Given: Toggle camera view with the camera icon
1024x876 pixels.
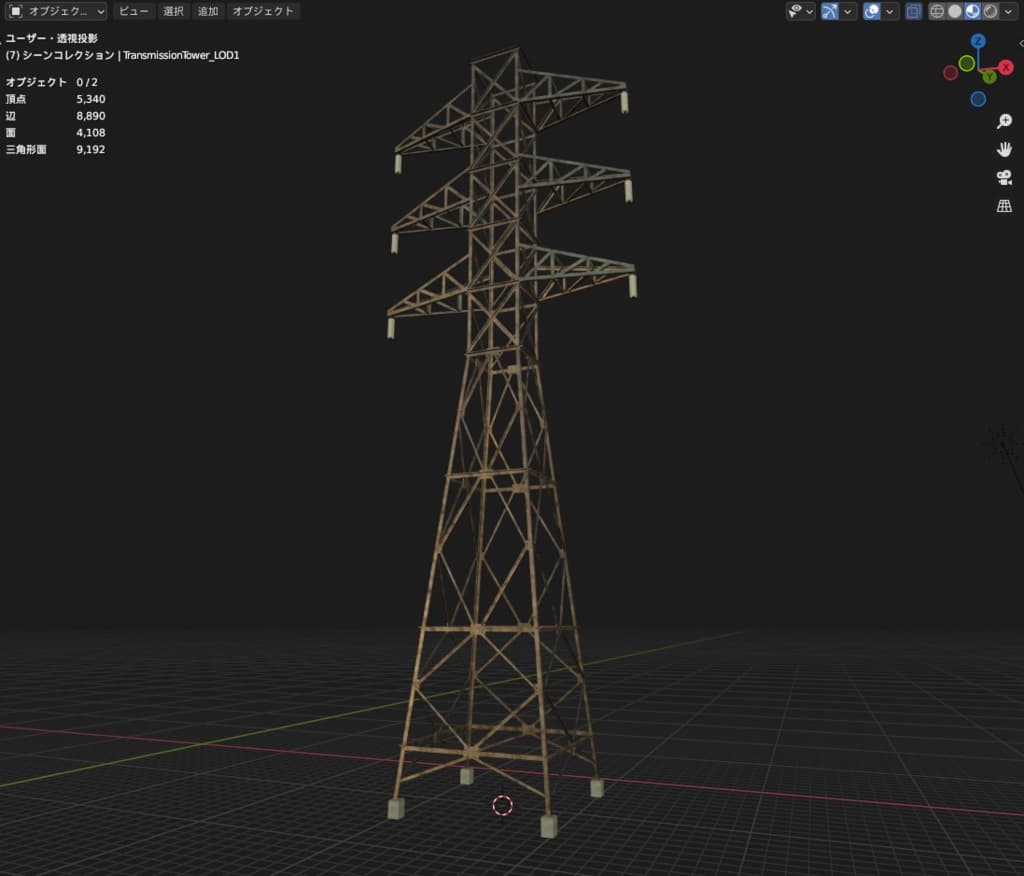Looking at the screenshot, I should pyautogui.click(x=1004, y=178).
